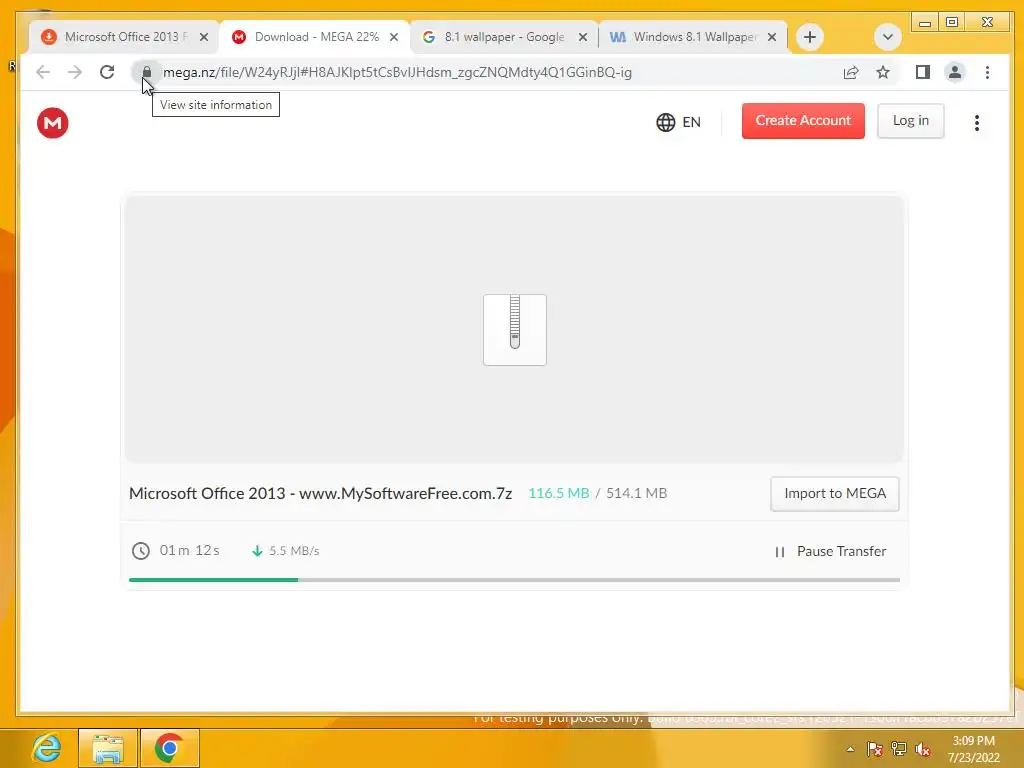Pause the file transfer
The width and height of the screenshot is (1024, 768).
tap(830, 552)
